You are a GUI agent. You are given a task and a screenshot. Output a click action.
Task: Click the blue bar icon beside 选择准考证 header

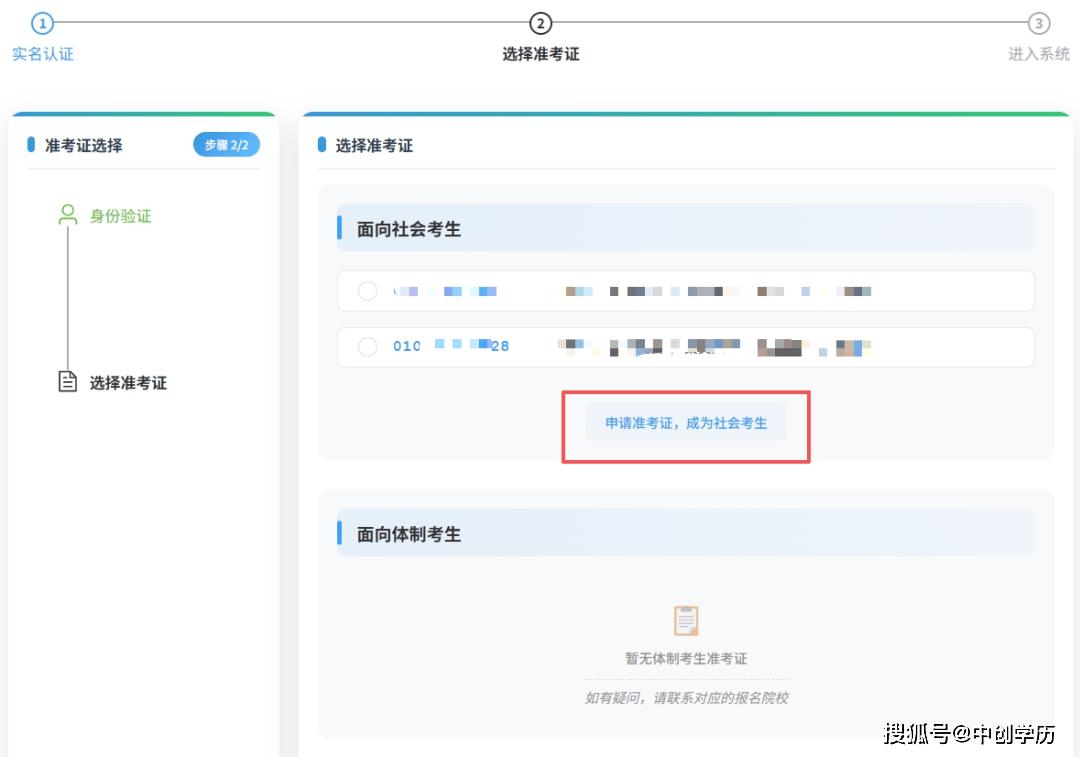pyautogui.click(x=323, y=144)
